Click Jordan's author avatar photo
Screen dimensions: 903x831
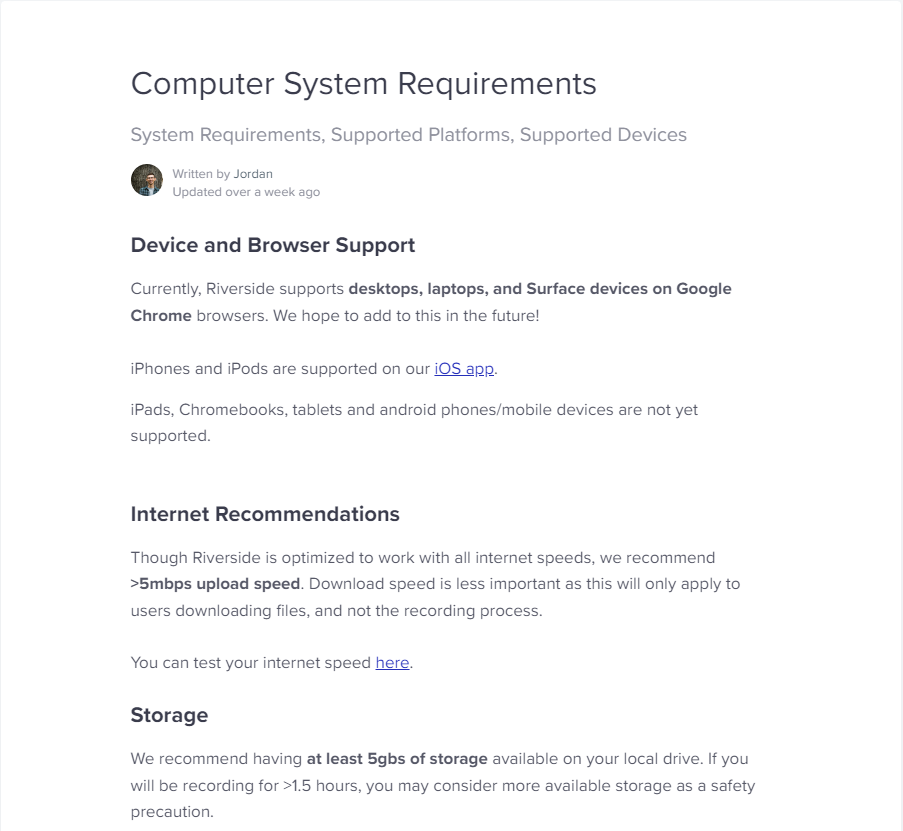point(147,180)
